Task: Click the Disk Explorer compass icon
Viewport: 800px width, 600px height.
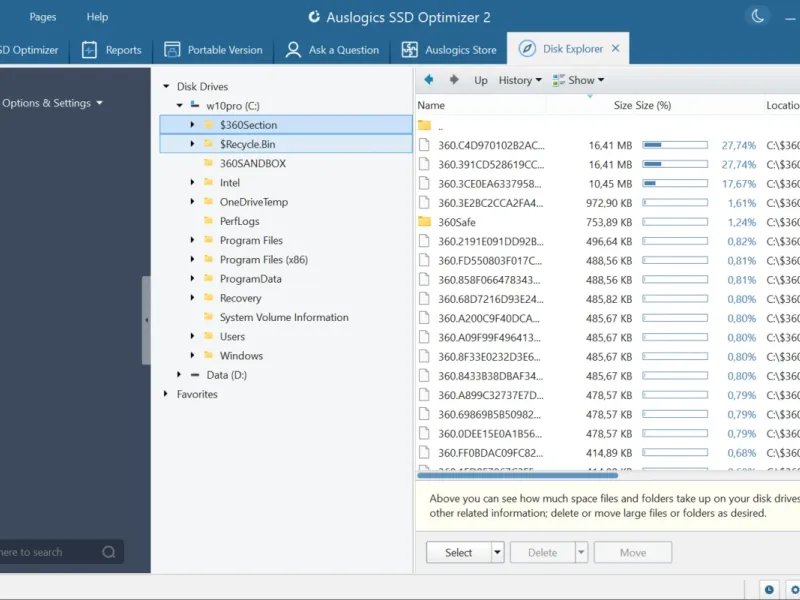Action: (x=527, y=48)
